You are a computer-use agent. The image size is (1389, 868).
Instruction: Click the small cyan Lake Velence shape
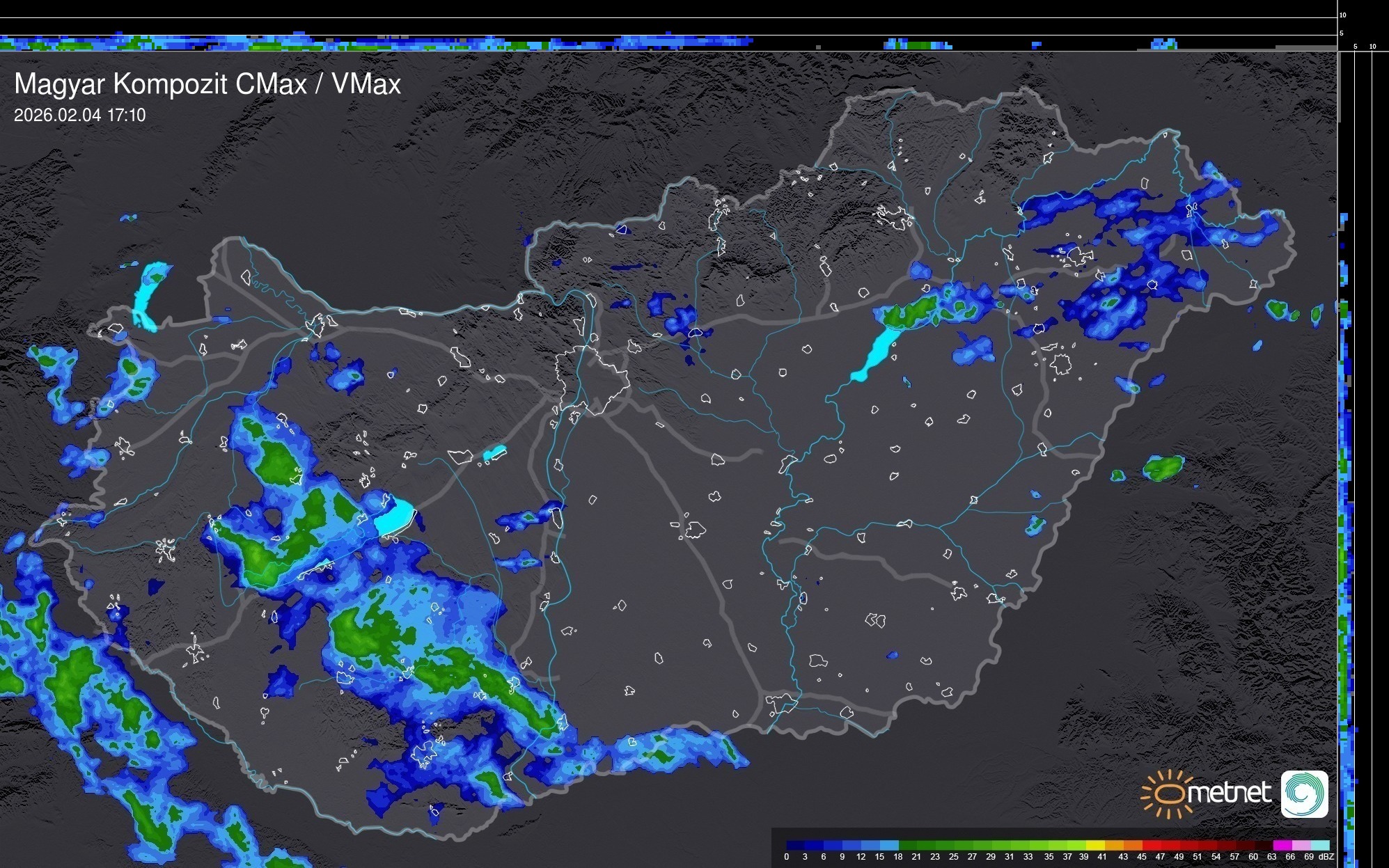494,453
